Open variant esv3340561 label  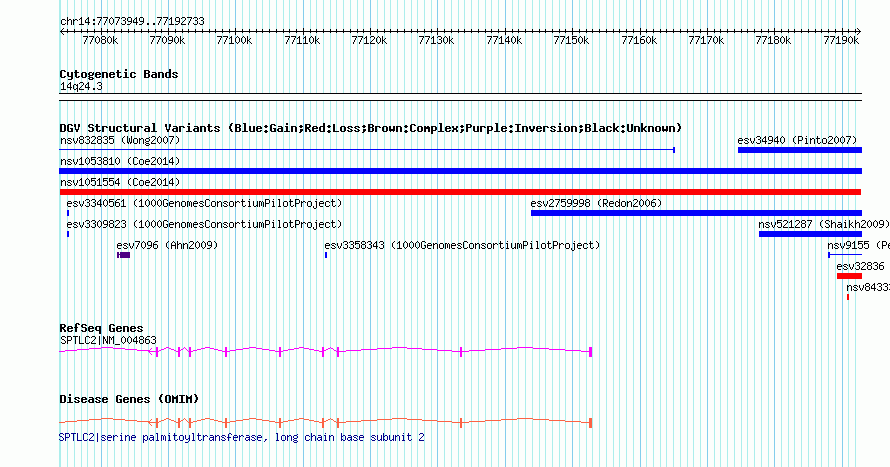(x=204, y=203)
